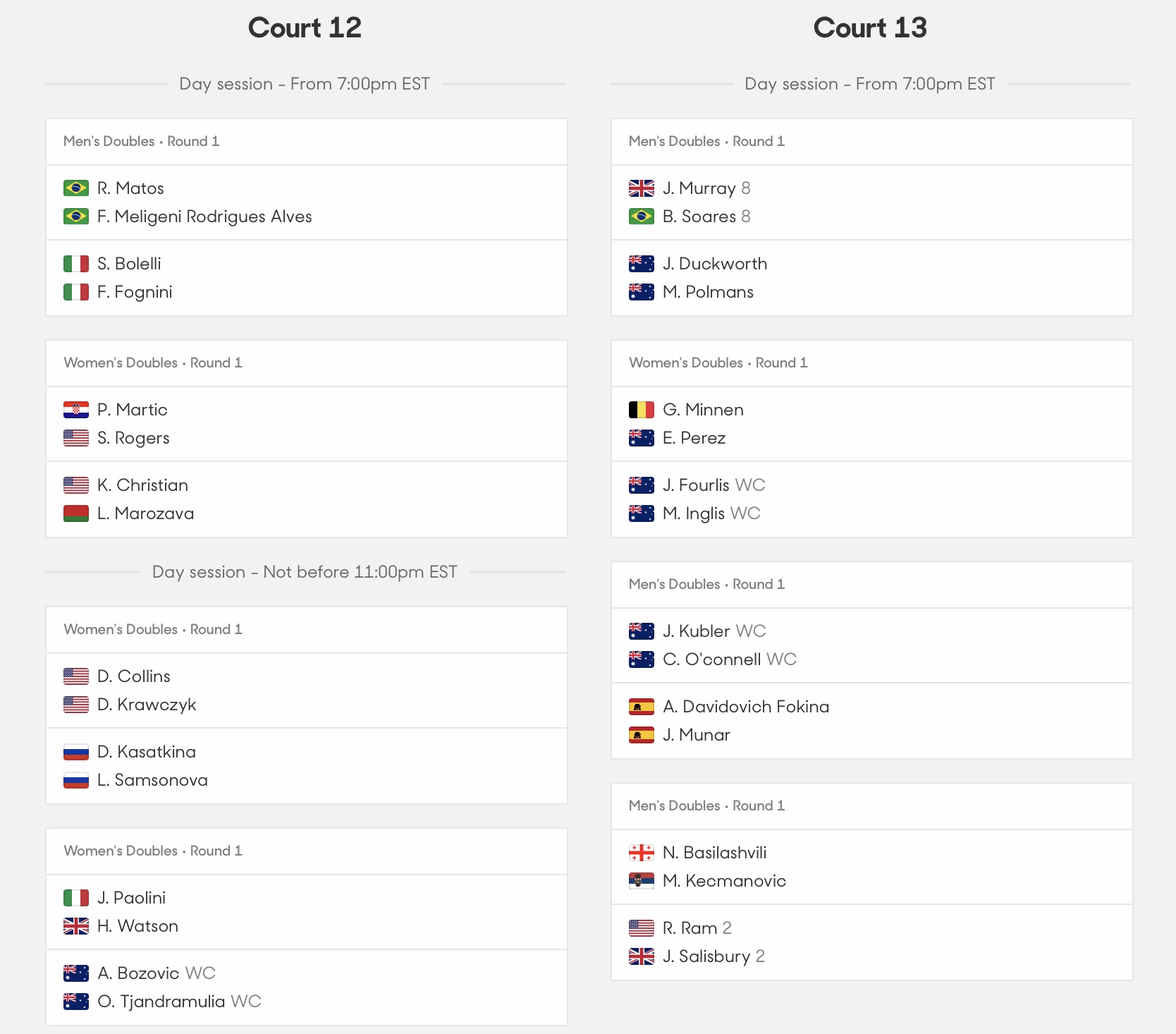This screenshot has height=1034, width=1176.
Task: Click the Russian flag beside D. Kasatkina
Action: tap(76, 752)
